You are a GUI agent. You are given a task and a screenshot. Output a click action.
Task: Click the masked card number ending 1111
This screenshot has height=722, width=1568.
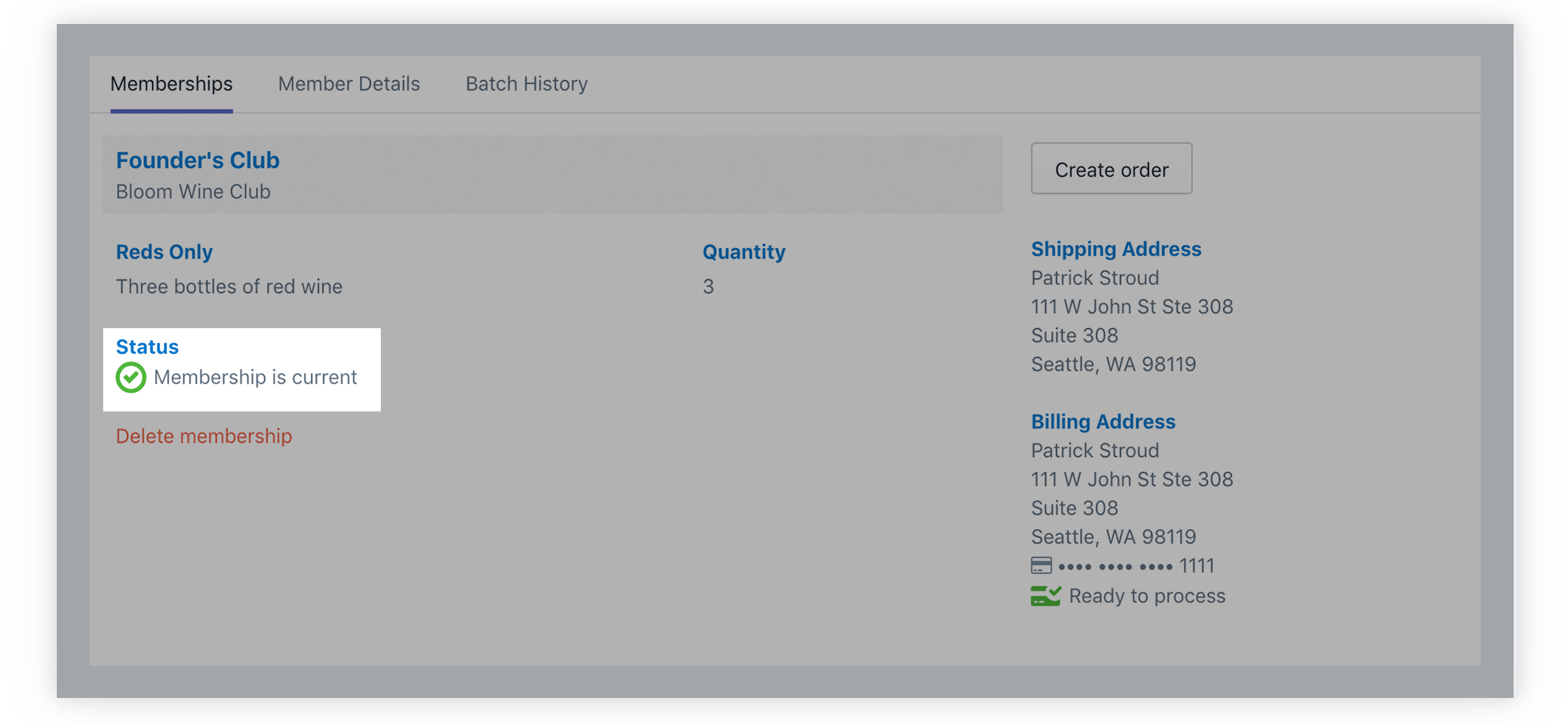1136,566
